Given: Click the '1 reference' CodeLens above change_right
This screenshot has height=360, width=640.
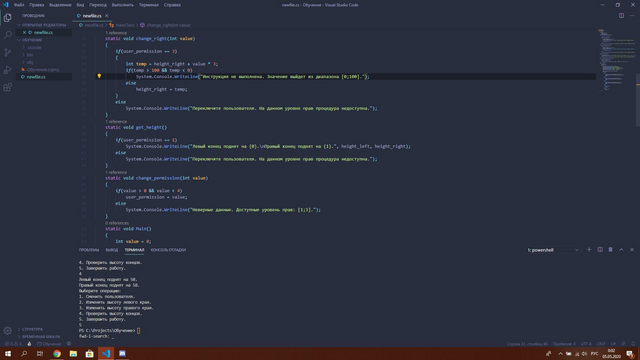Looking at the screenshot, I should [x=116, y=33].
